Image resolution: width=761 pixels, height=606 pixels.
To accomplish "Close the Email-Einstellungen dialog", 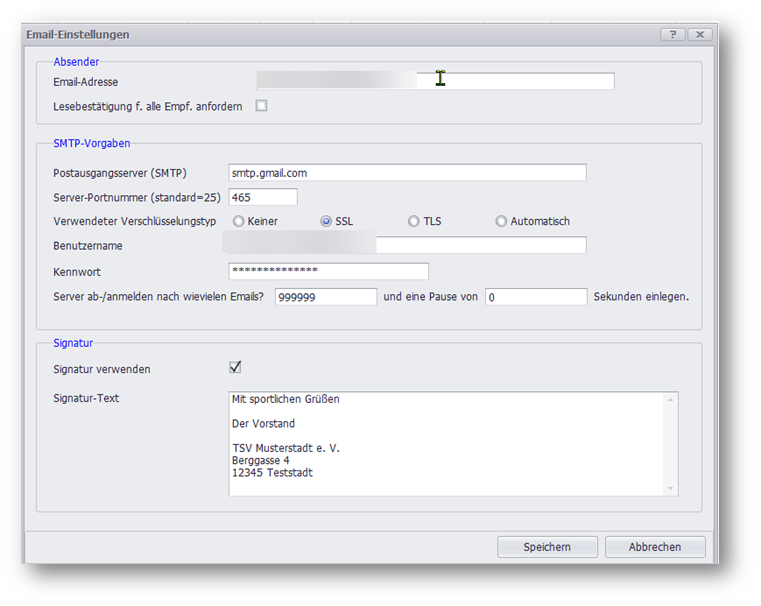I will tap(698, 34).
